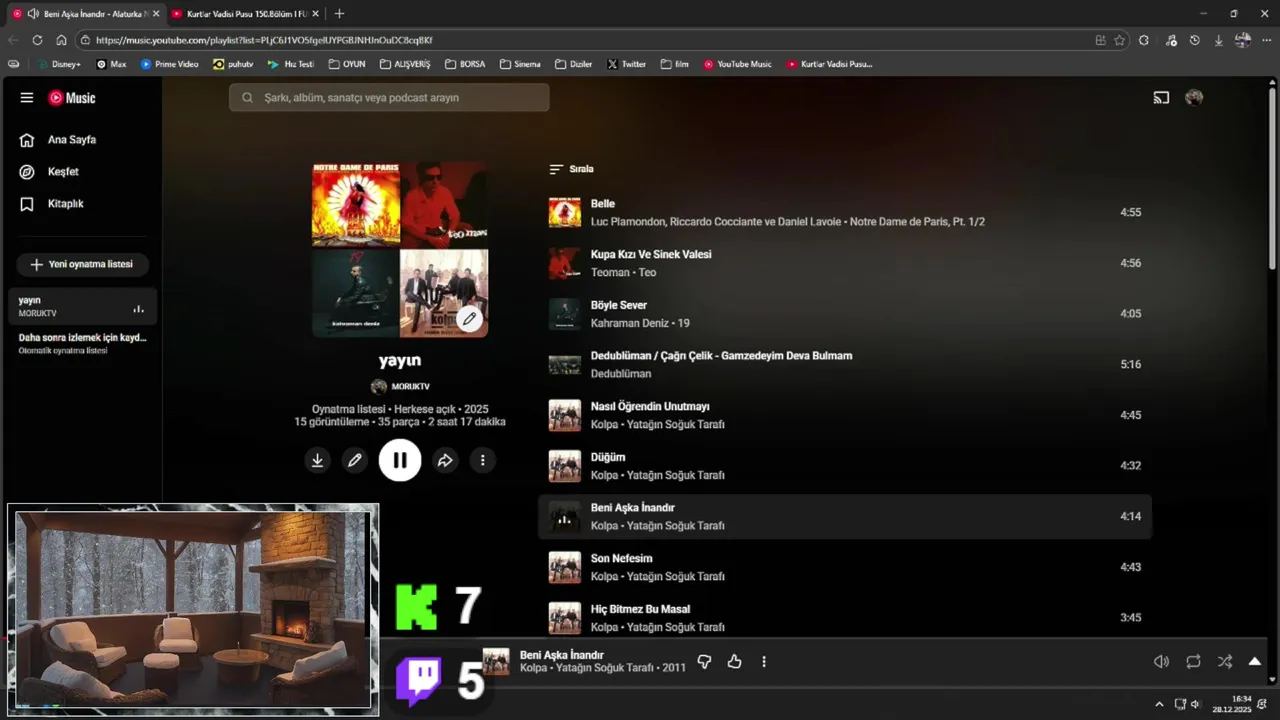Viewport: 1280px width, 720px height.
Task: Expand the now-playing view arrow
Action: [1255, 662]
